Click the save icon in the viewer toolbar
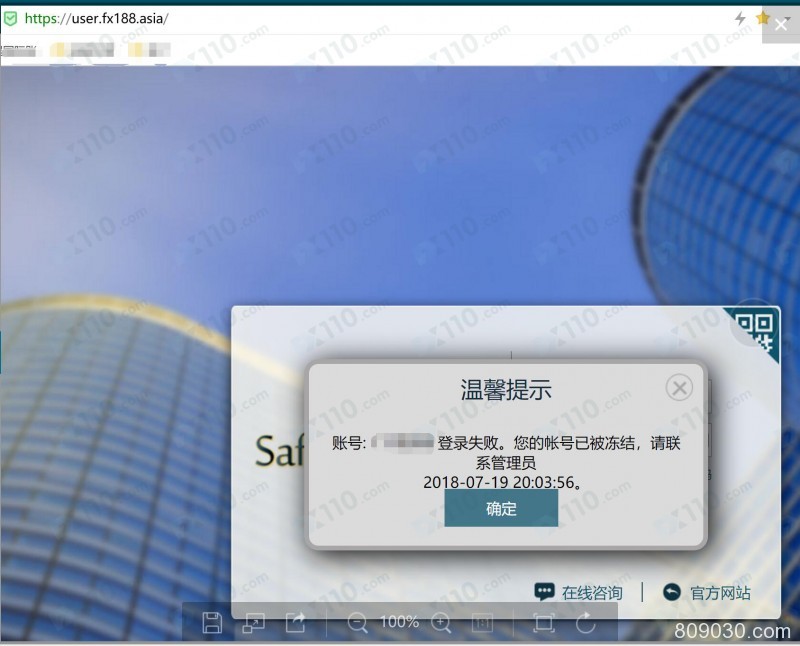Screen dimensions: 800x646 tap(212, 623)
